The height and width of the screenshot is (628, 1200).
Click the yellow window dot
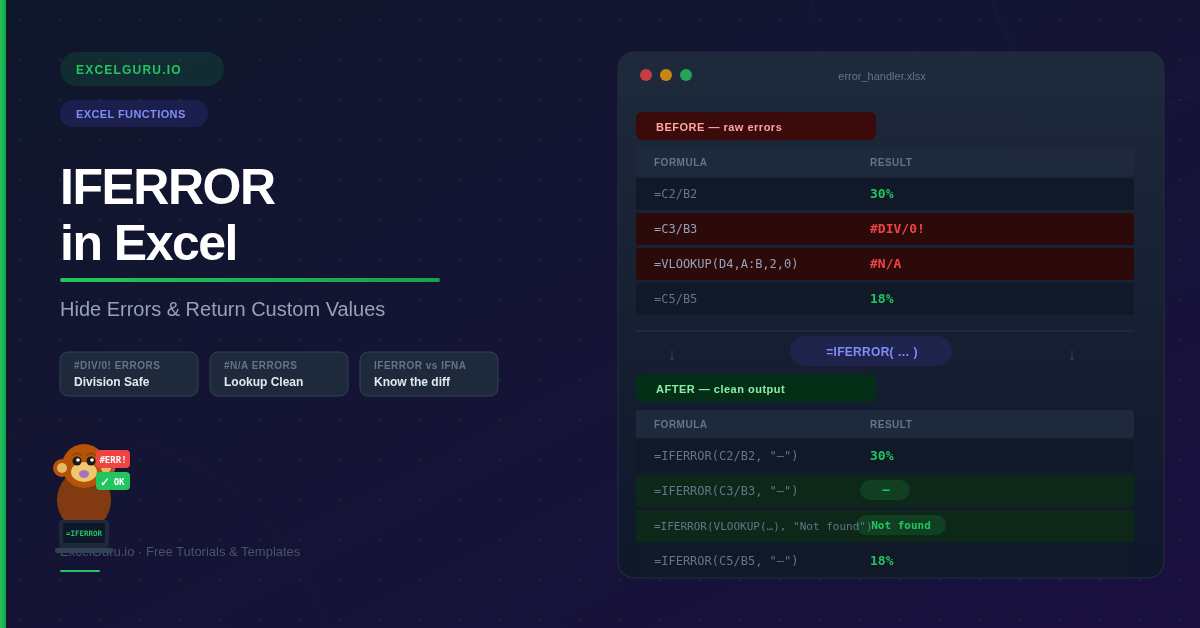pos(666,75)
